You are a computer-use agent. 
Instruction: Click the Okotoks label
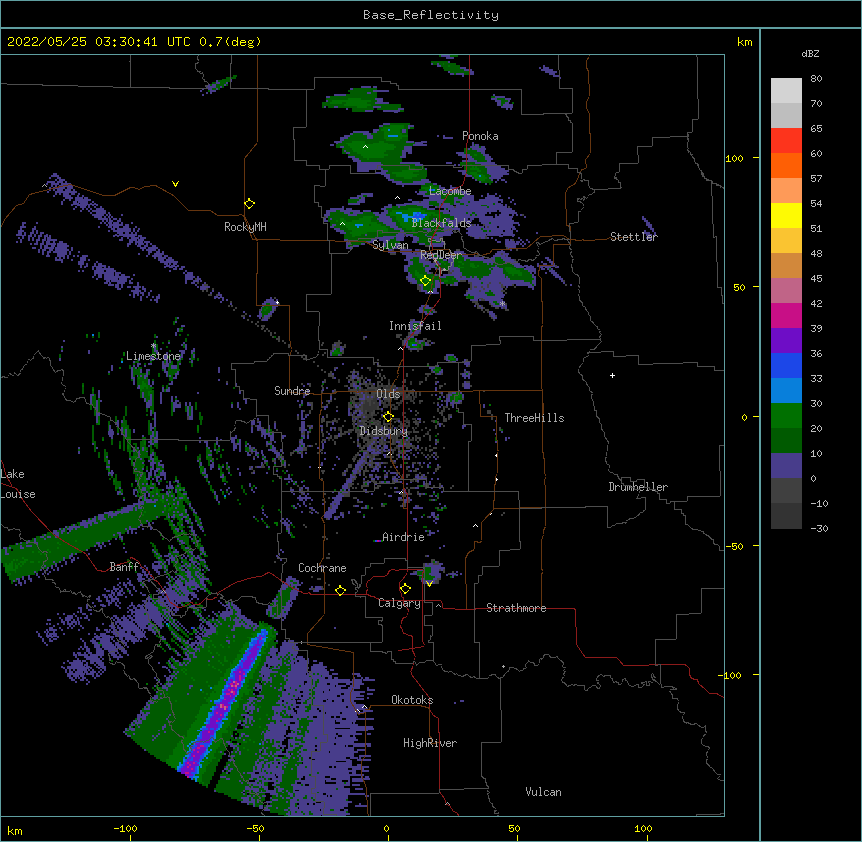412,700
